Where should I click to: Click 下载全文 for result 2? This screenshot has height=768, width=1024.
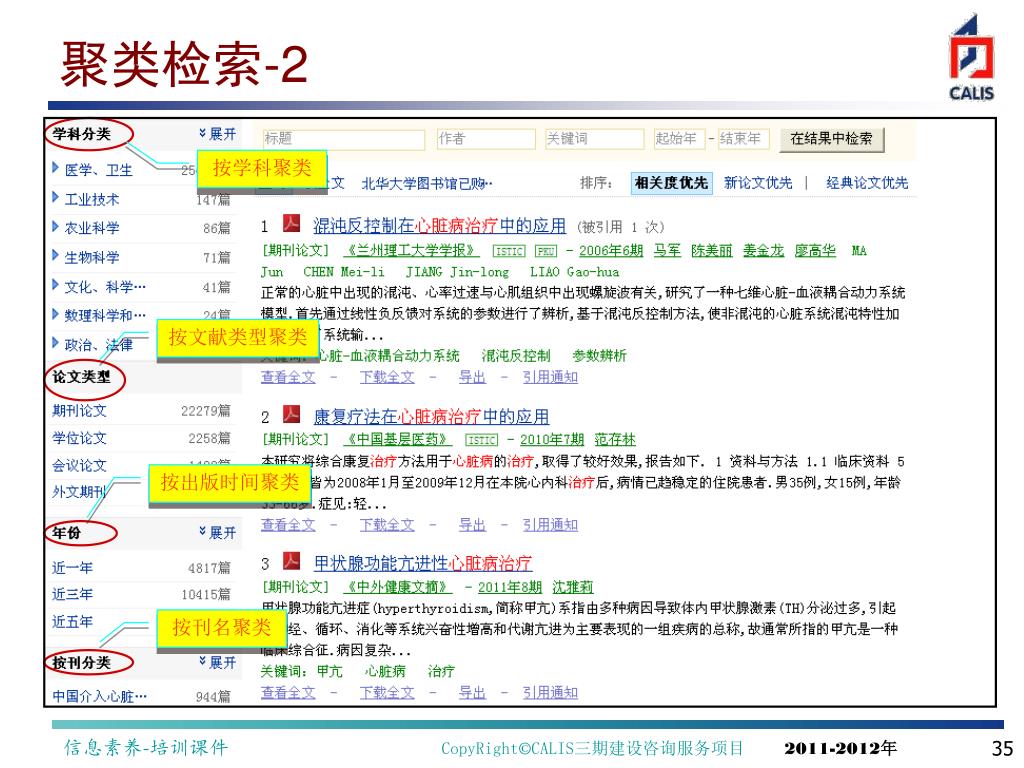[x=387, y=524]
